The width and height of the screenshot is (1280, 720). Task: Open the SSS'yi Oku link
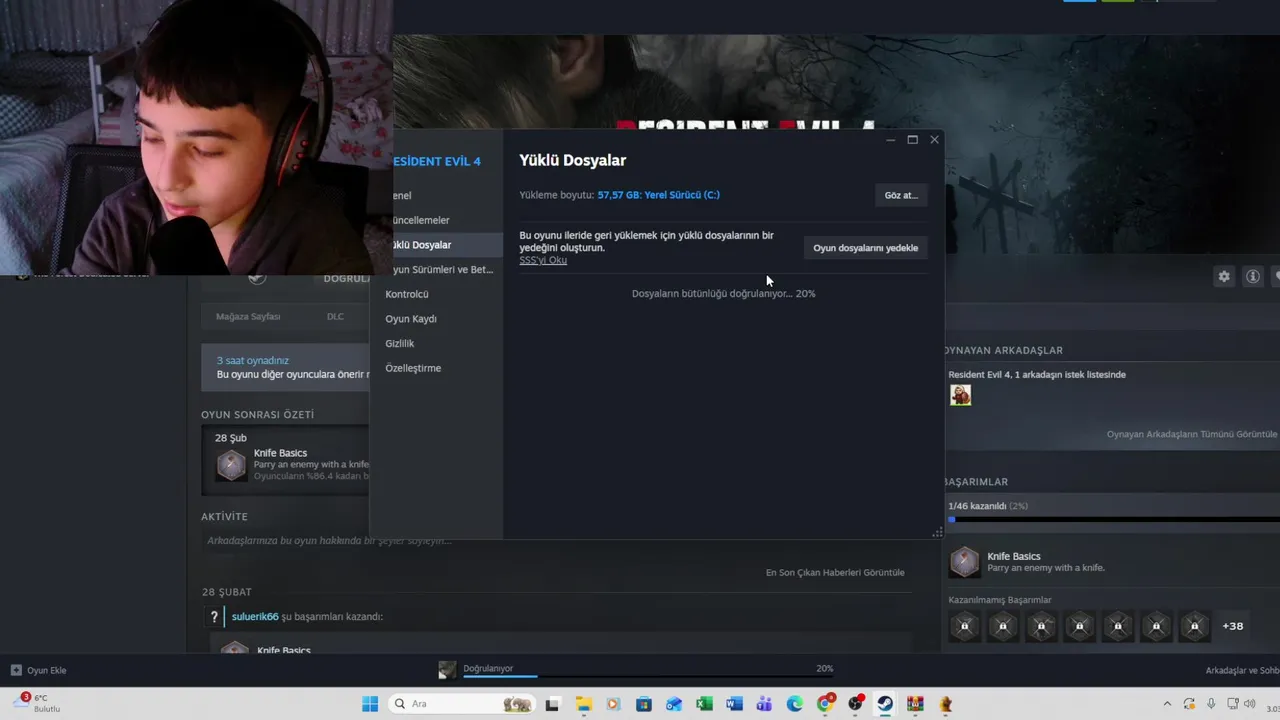point(543,260)
